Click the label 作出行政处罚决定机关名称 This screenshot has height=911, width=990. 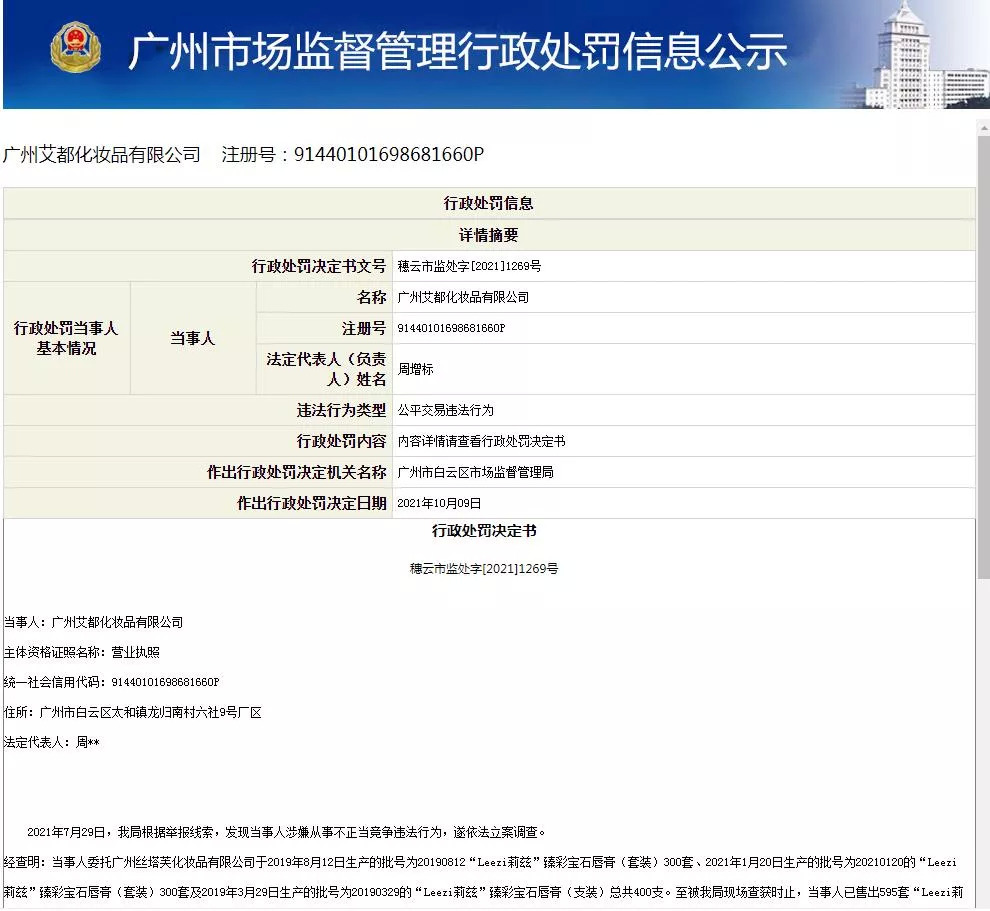[296, 472]
